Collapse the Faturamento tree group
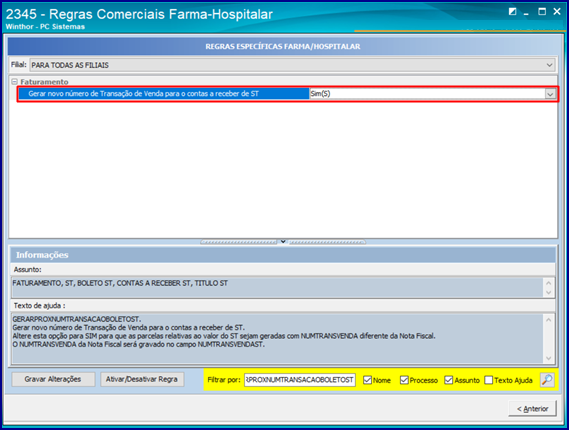Viewport: 569px width, 430px height. (14, 82)
